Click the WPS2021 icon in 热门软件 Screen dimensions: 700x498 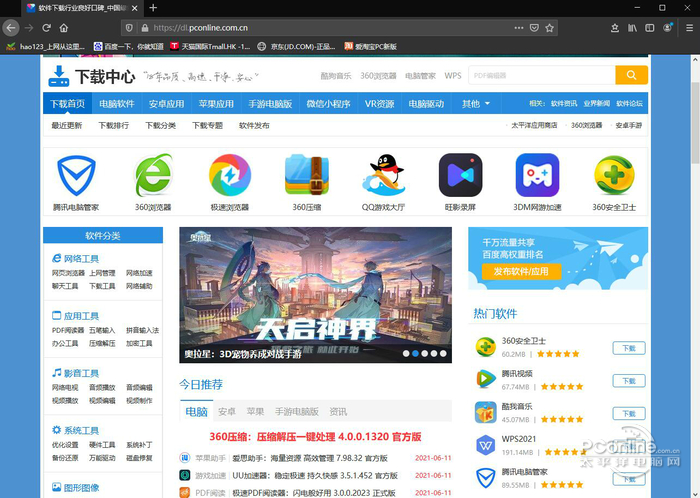(486, 445)
